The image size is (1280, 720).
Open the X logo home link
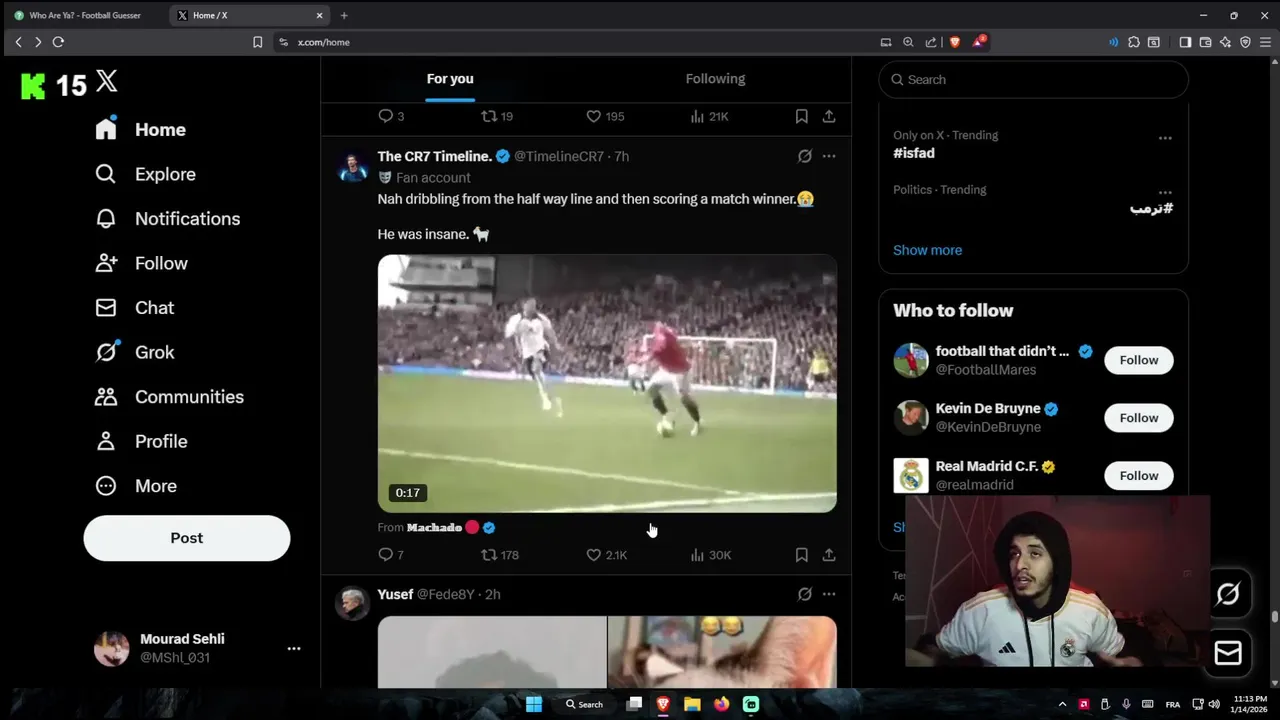click(x=107, y=83)
